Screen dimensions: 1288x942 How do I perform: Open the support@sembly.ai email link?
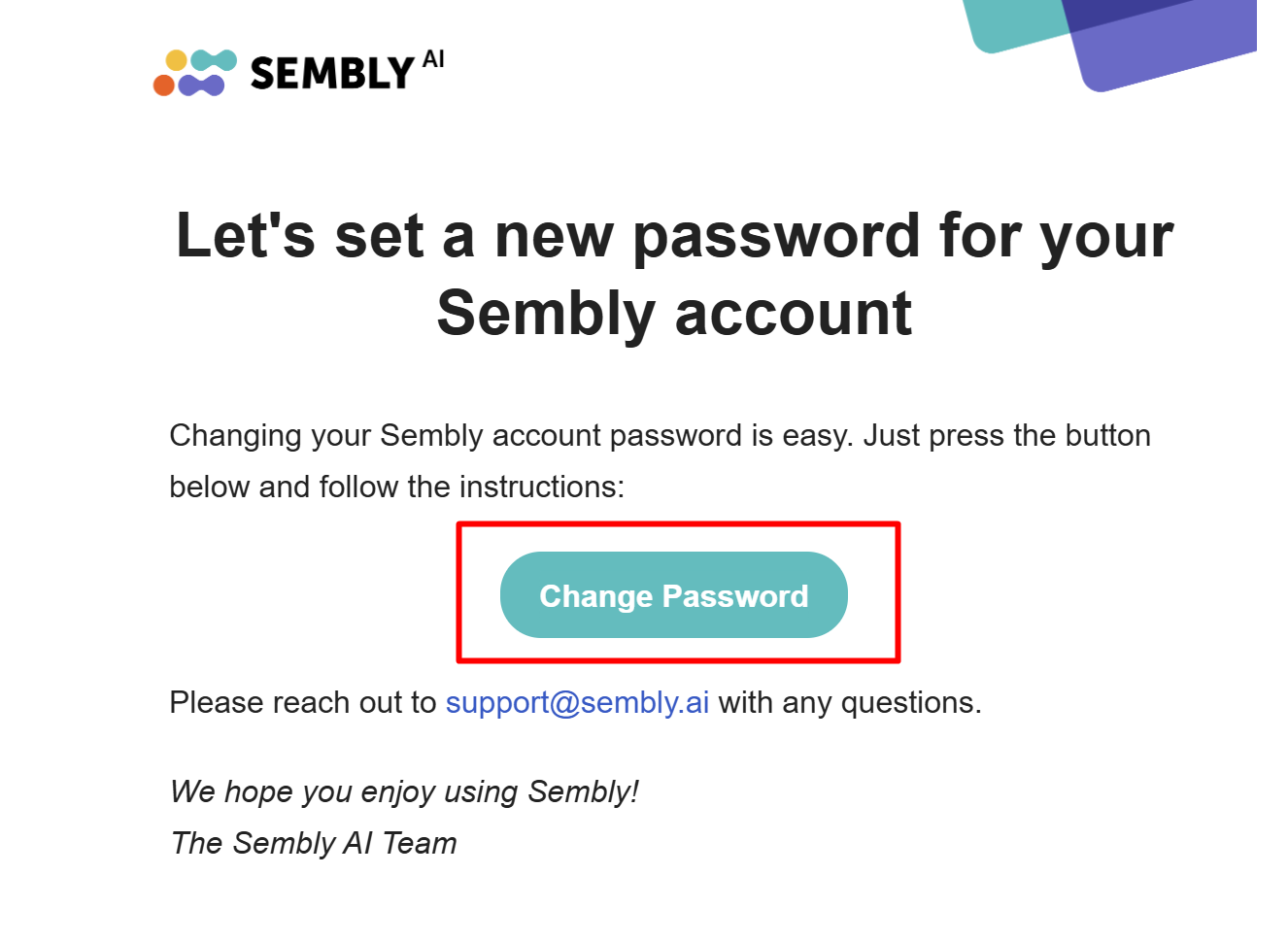tap(577, 702)
